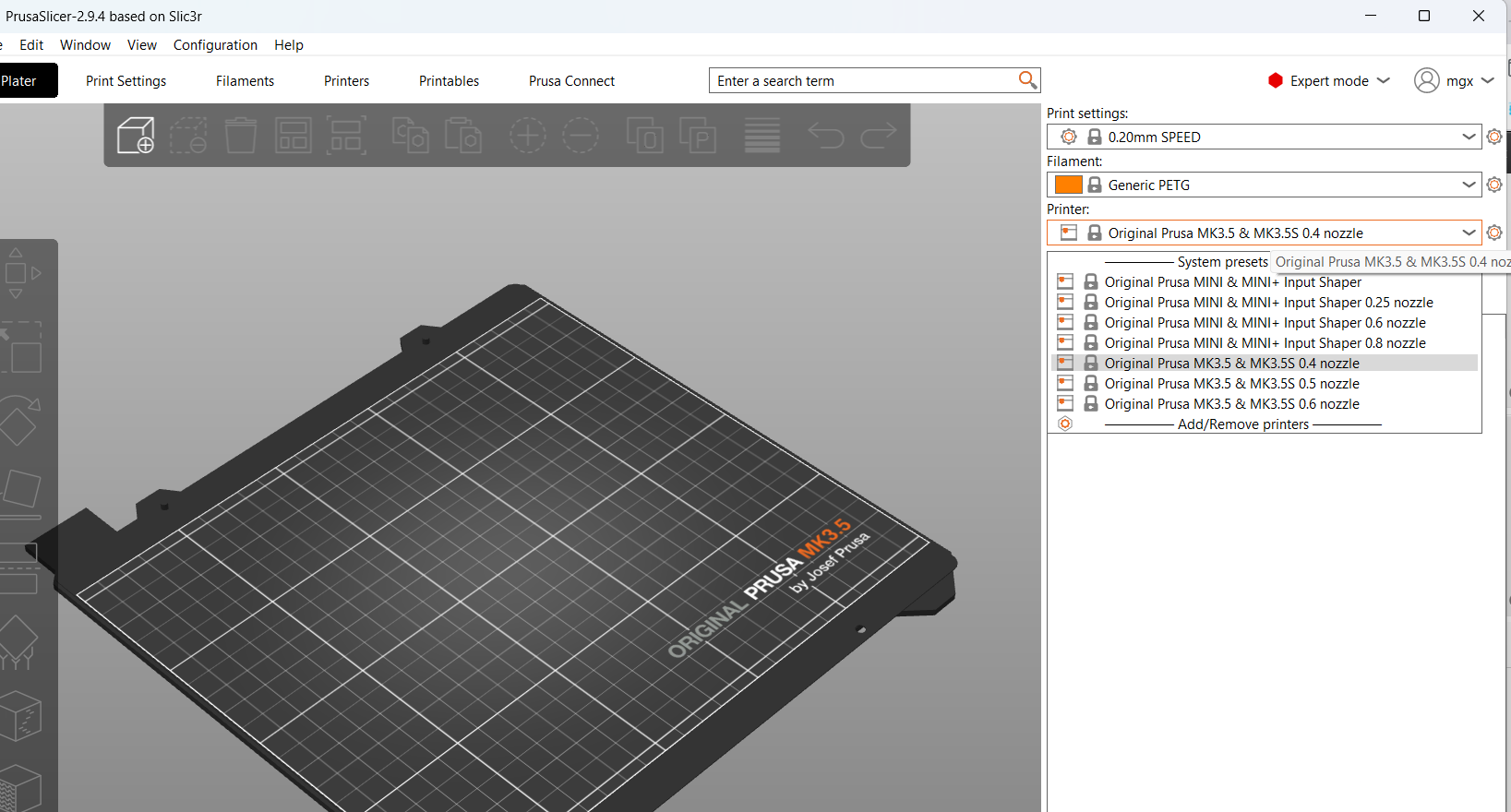
Task: Click the Add instance plus icon
Action: pyautogui.click(x=528, y=136)
